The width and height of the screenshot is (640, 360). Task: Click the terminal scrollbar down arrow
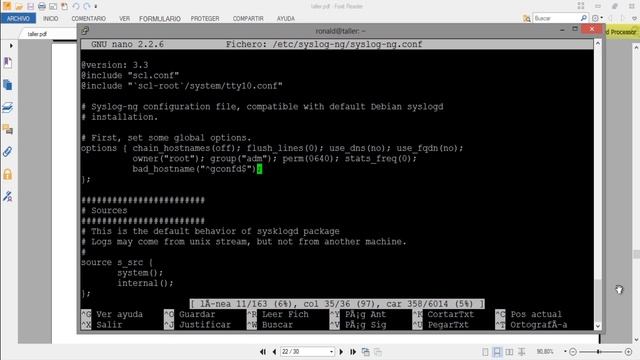(x=598, y=326)
